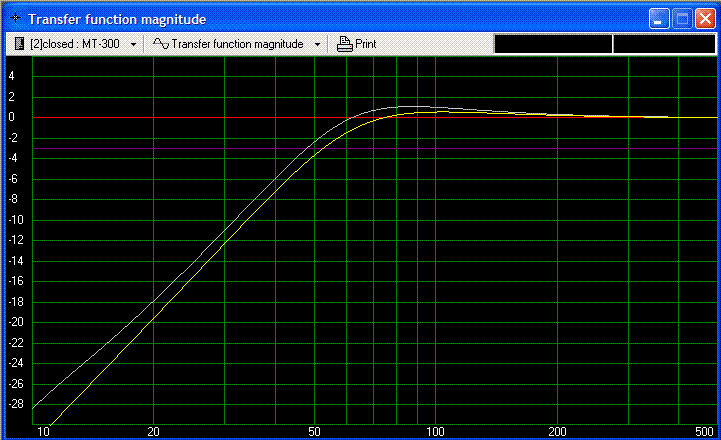Image resolution: width=721 pixels, height=440 pixels.
Task: Close the Transfer function magnitude window
Action: click(x=705, y=19)
